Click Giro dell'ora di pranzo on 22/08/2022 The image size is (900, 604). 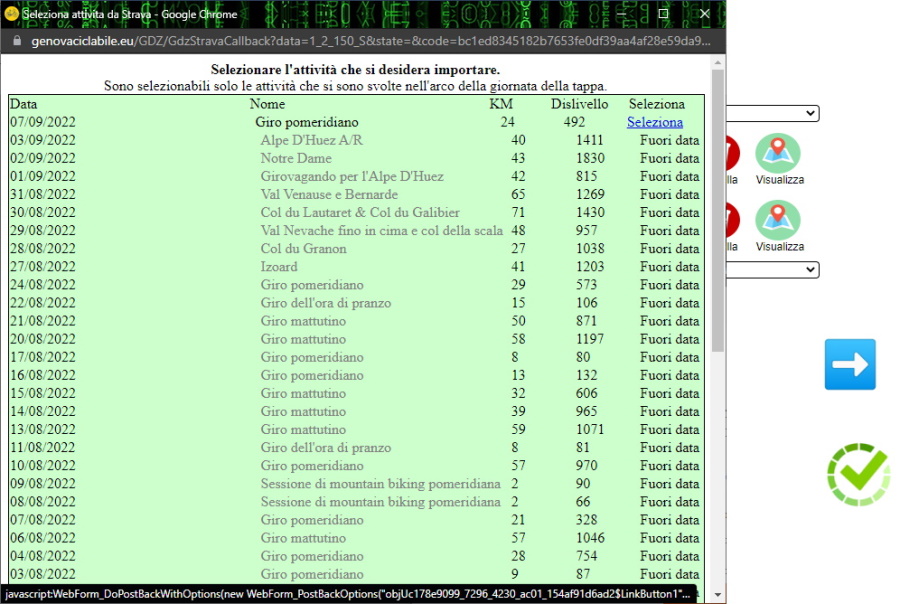325,303
